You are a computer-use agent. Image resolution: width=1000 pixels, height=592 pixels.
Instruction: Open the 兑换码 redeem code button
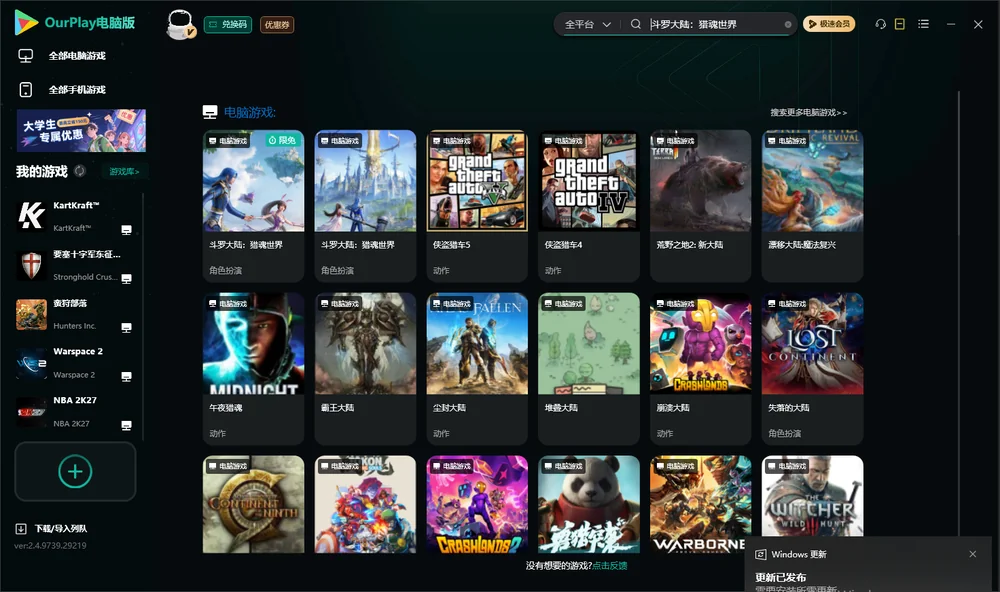point(228,25)
